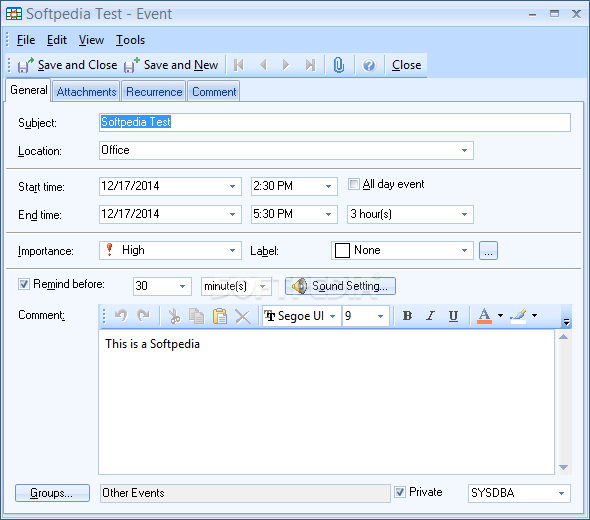Screen dimensions: 590x520
Task: Click the comment scrollbar up arrow
Action: tap(564, 337)
